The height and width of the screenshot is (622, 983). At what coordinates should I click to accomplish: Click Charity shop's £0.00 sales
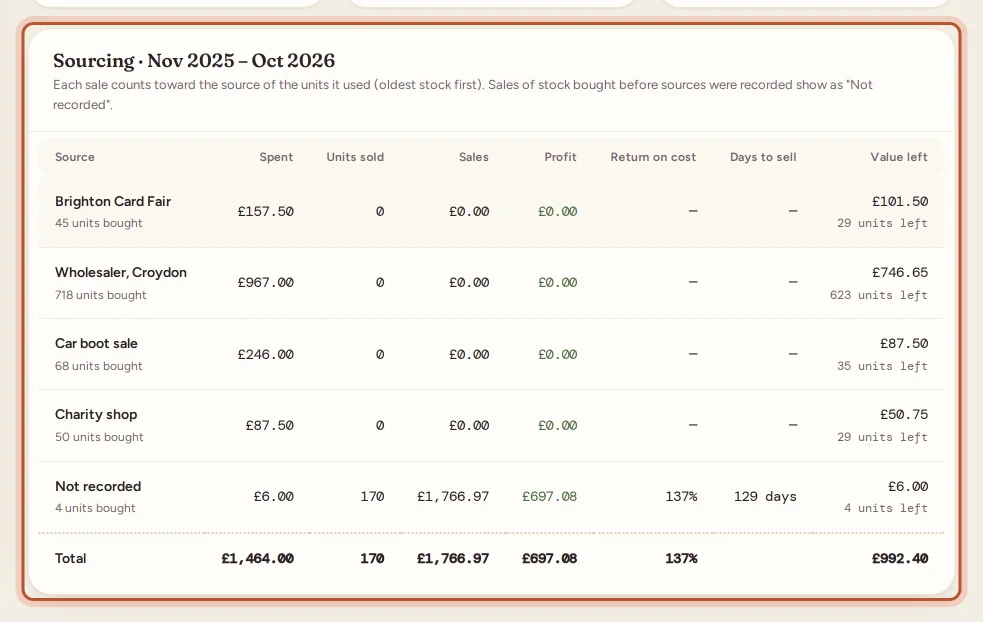[x=469, y=426]
